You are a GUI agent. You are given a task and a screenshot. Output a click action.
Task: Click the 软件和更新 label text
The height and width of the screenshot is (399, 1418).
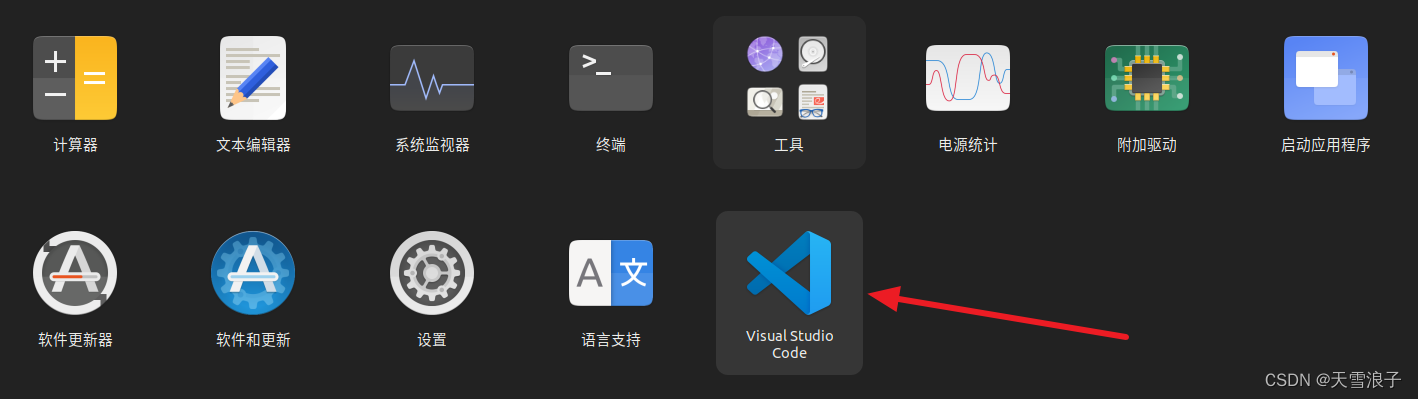[253, 340]
